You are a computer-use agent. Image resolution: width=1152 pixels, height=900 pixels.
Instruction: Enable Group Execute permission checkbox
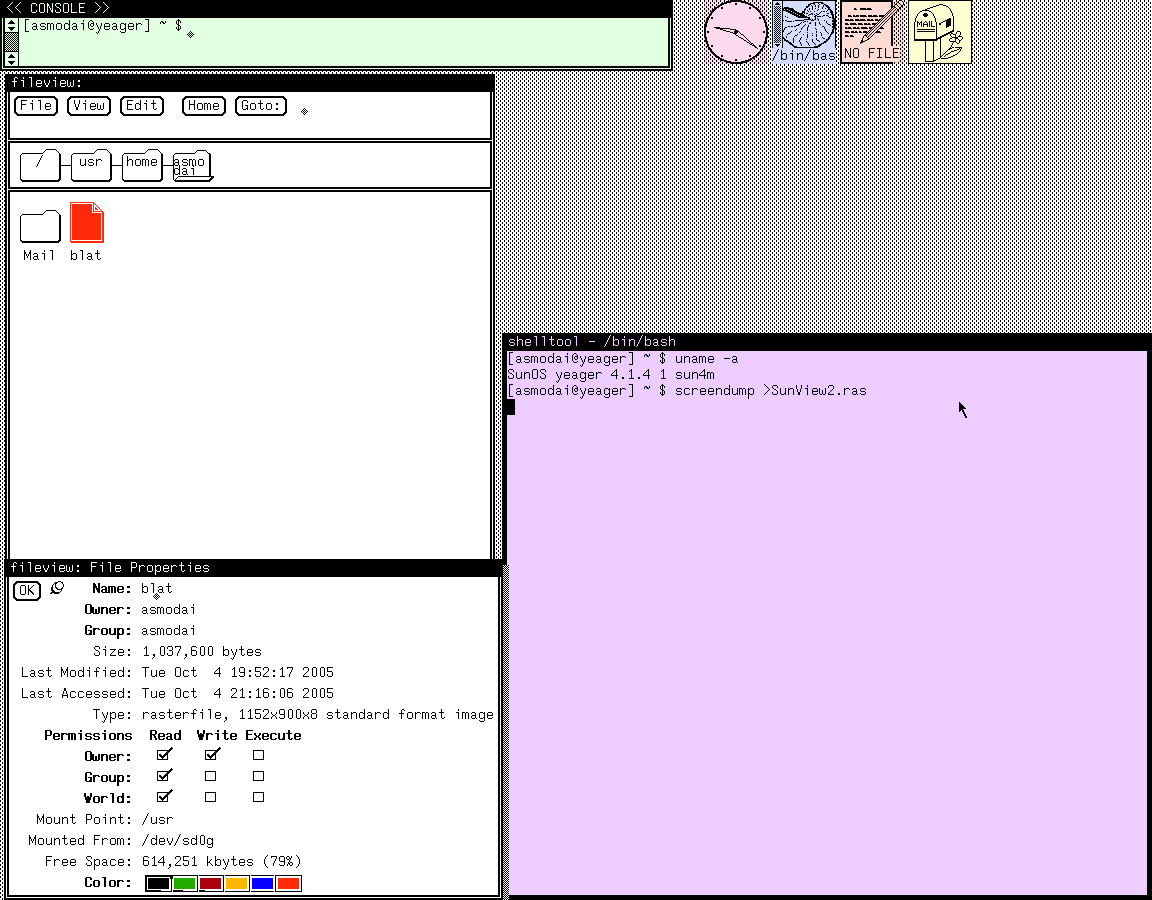tap(258, 776)
